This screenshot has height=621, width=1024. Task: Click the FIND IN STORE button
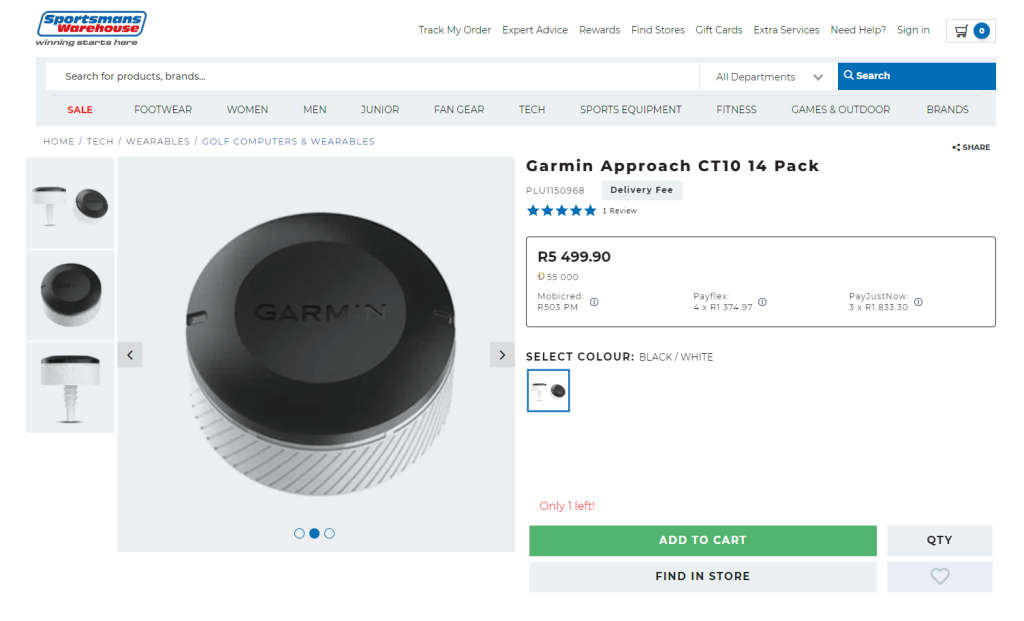[702, 576]
